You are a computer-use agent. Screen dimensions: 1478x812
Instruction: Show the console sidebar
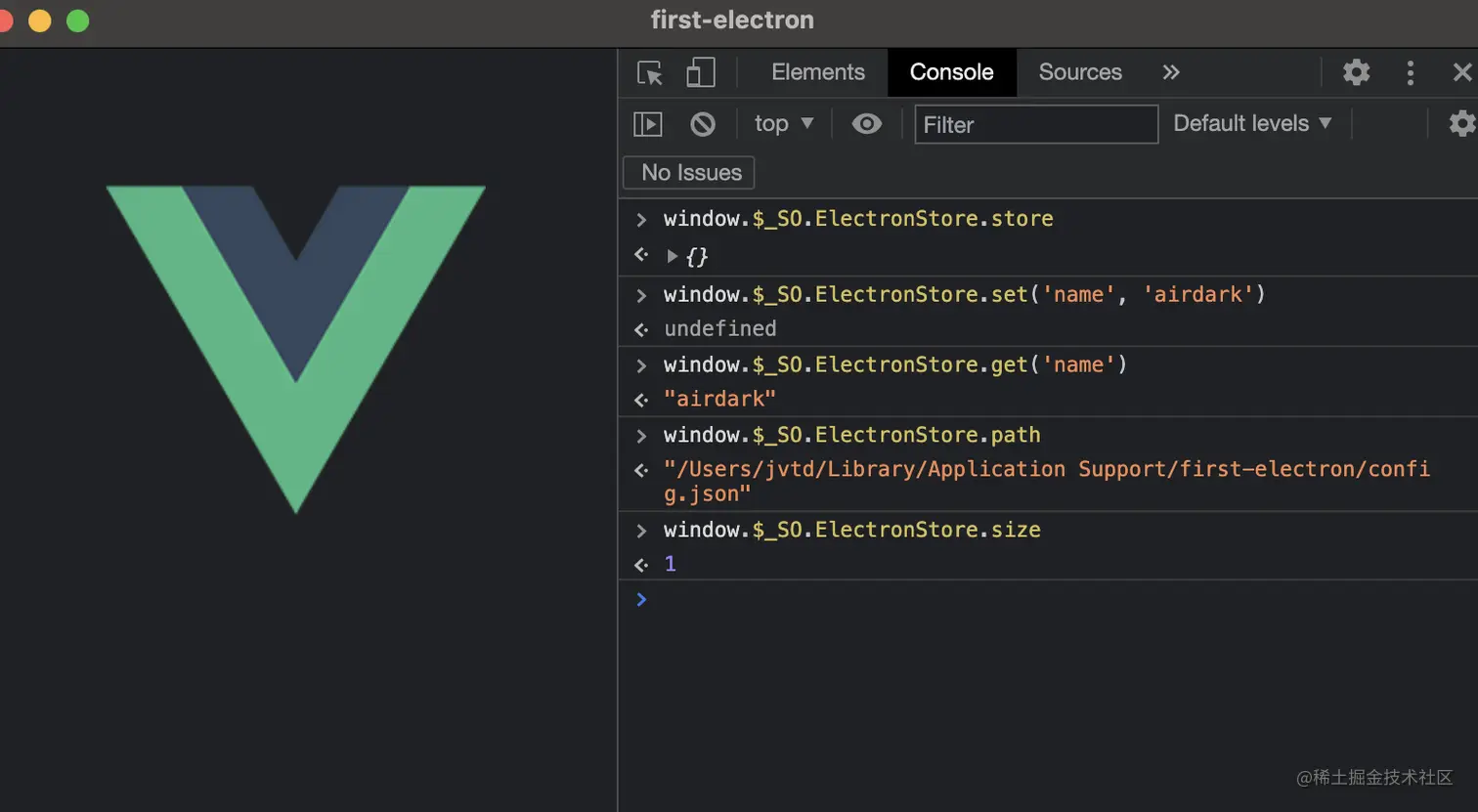[648, 124]
